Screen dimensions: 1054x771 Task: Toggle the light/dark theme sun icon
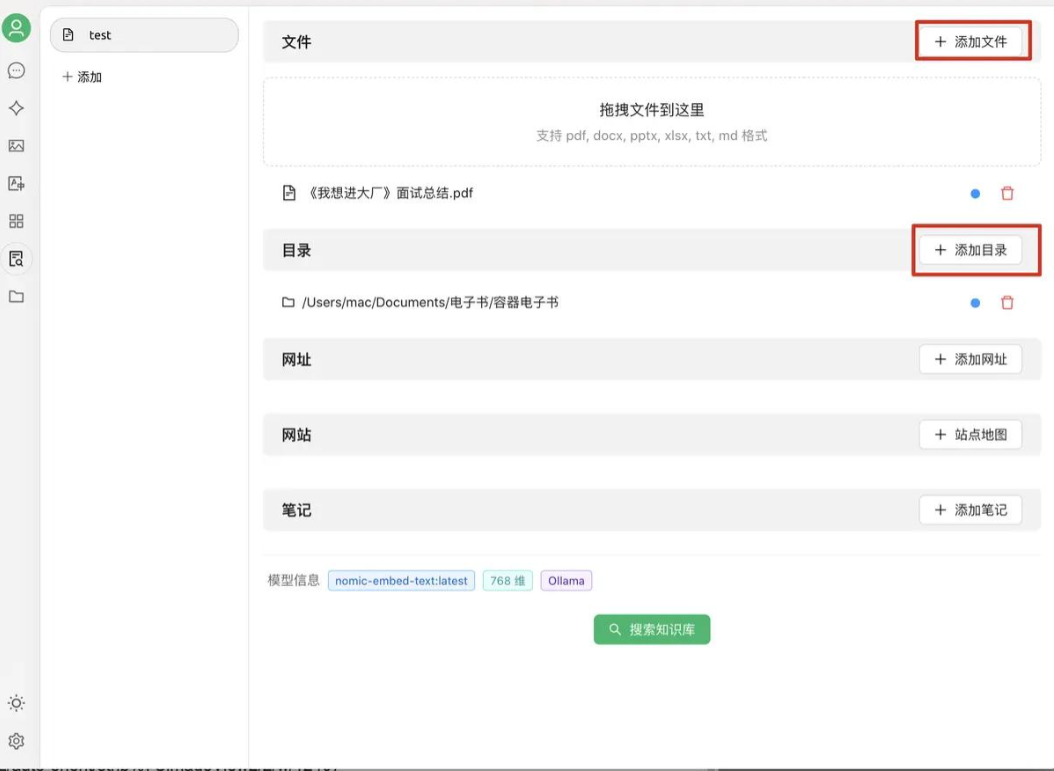(16, 703)
